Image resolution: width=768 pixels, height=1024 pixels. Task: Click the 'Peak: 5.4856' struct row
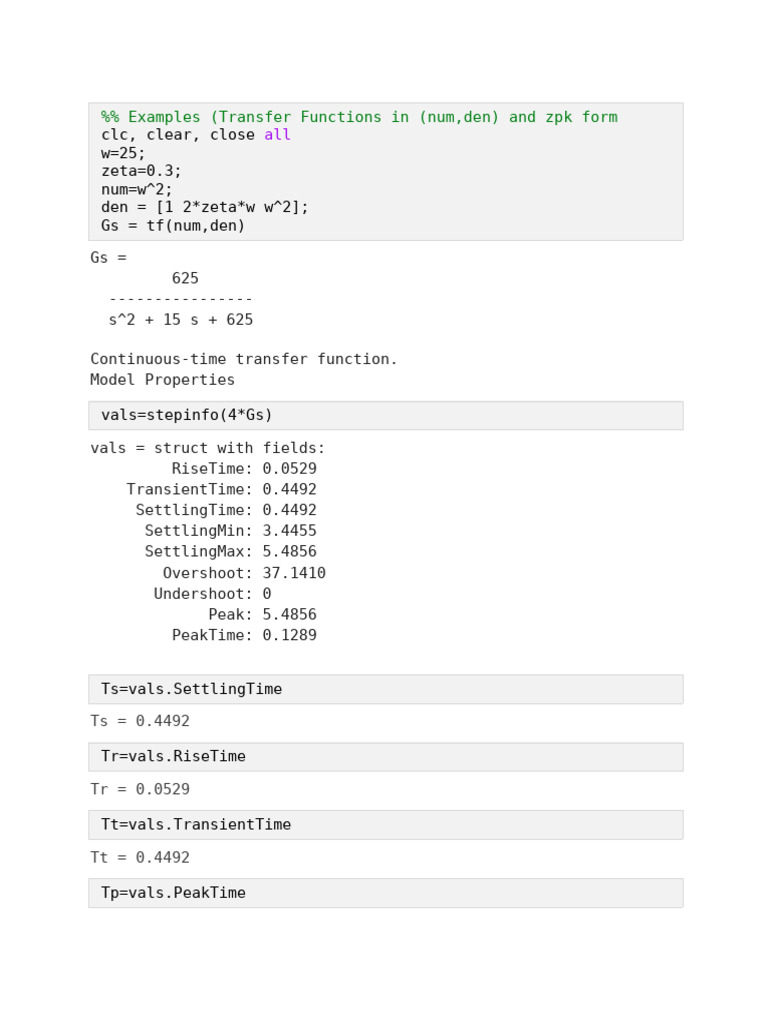pyautogui.click(x=263, y=614)
